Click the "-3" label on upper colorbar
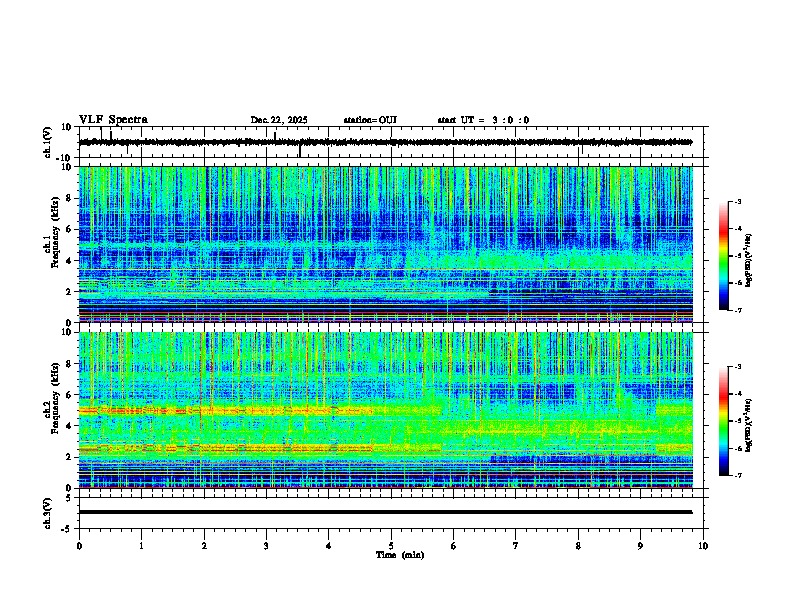 pos(737,202)
